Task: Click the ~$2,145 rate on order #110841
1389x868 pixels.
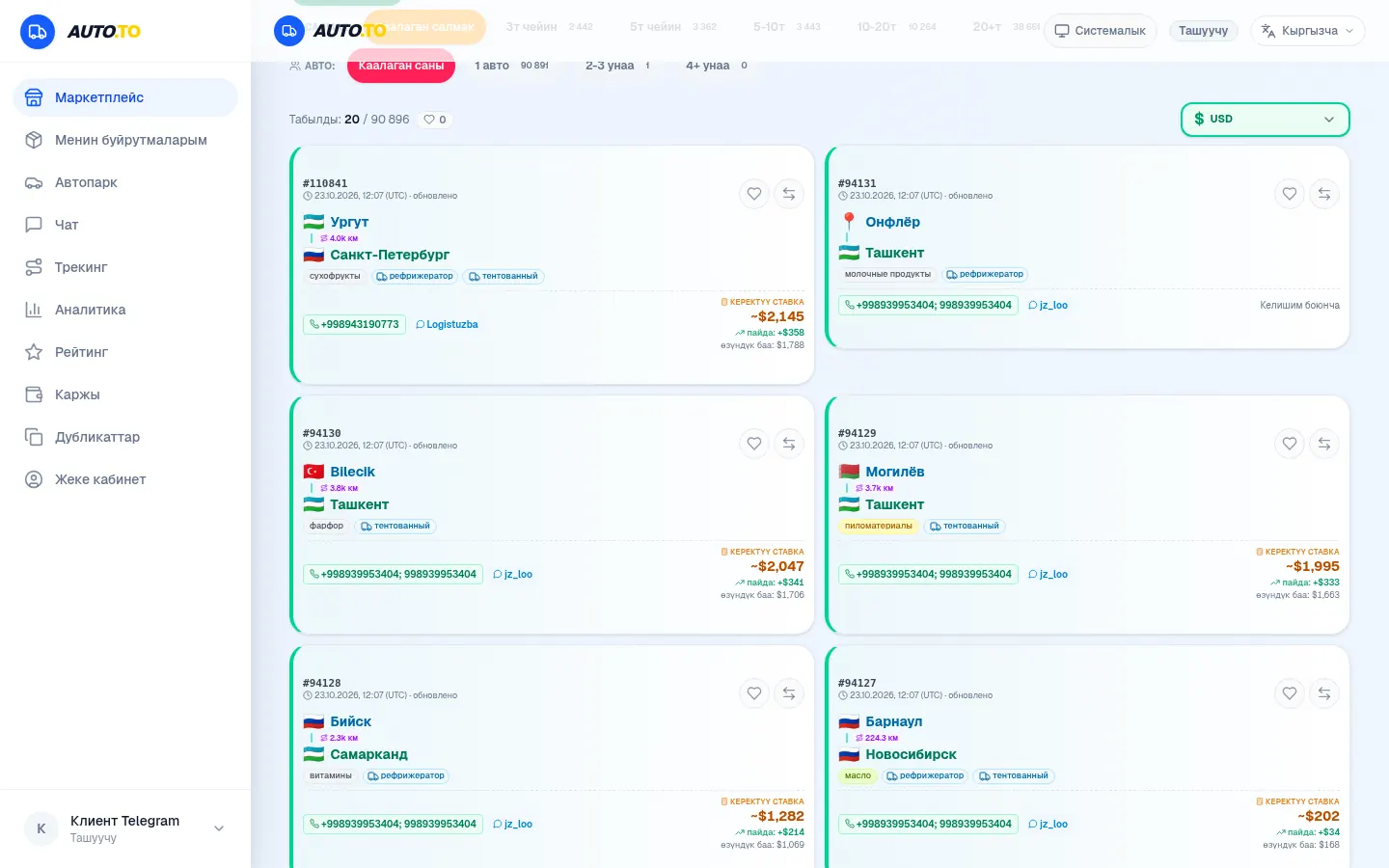Action: tap(777, 316)
